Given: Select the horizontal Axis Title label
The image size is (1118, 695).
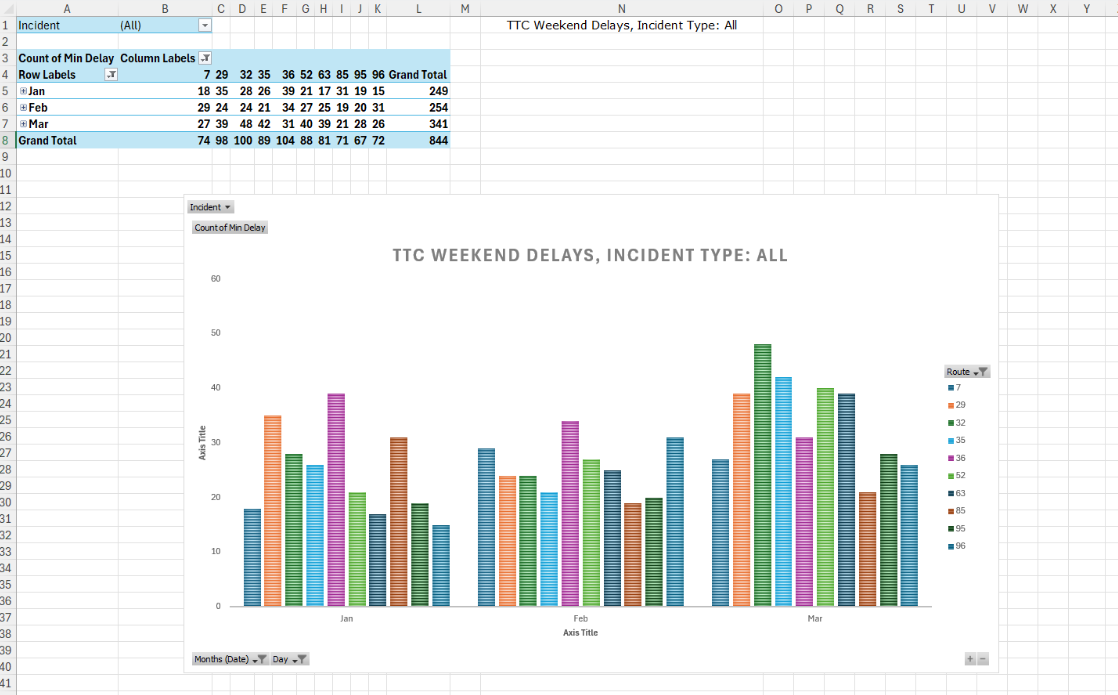Looking at the screenshot, I should point(580,633).
